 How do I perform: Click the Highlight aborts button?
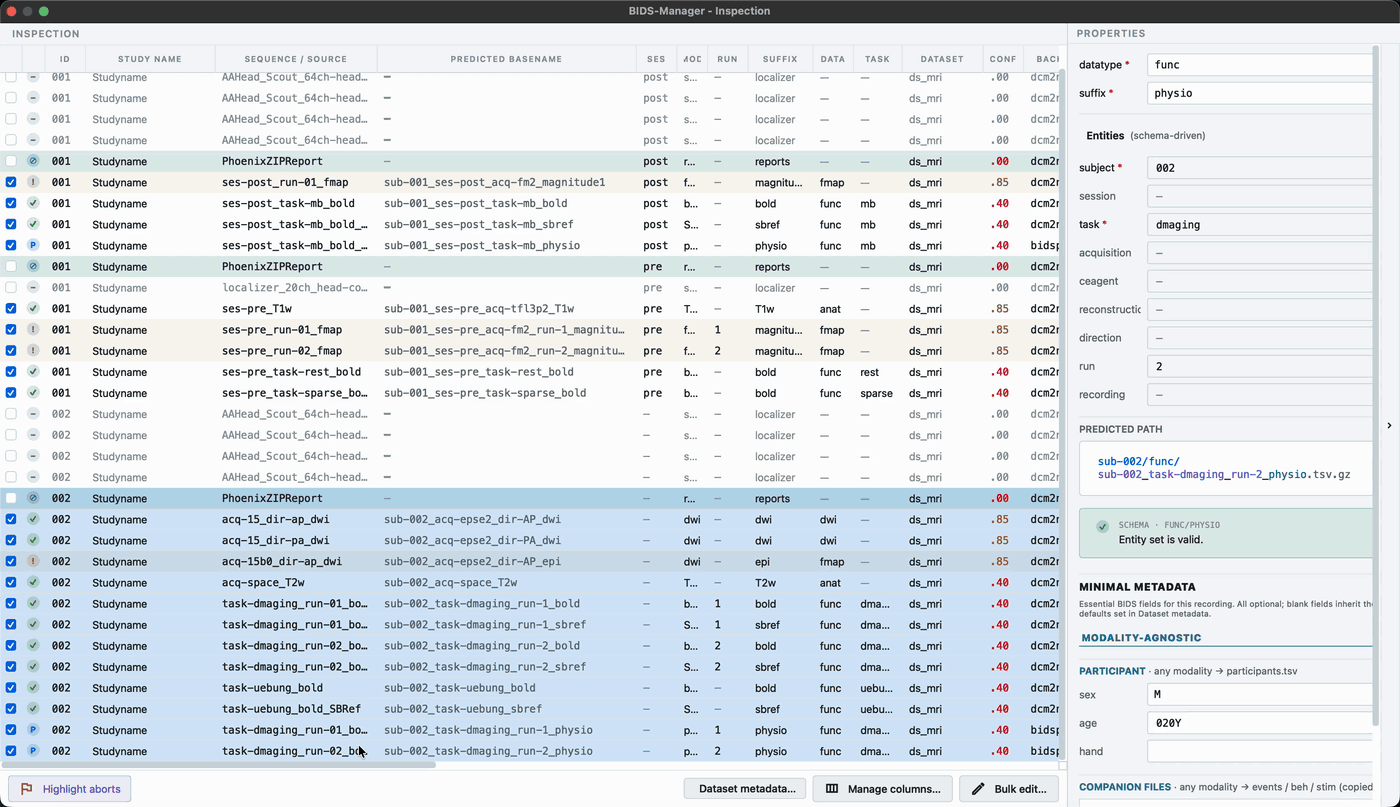(70, 789)
